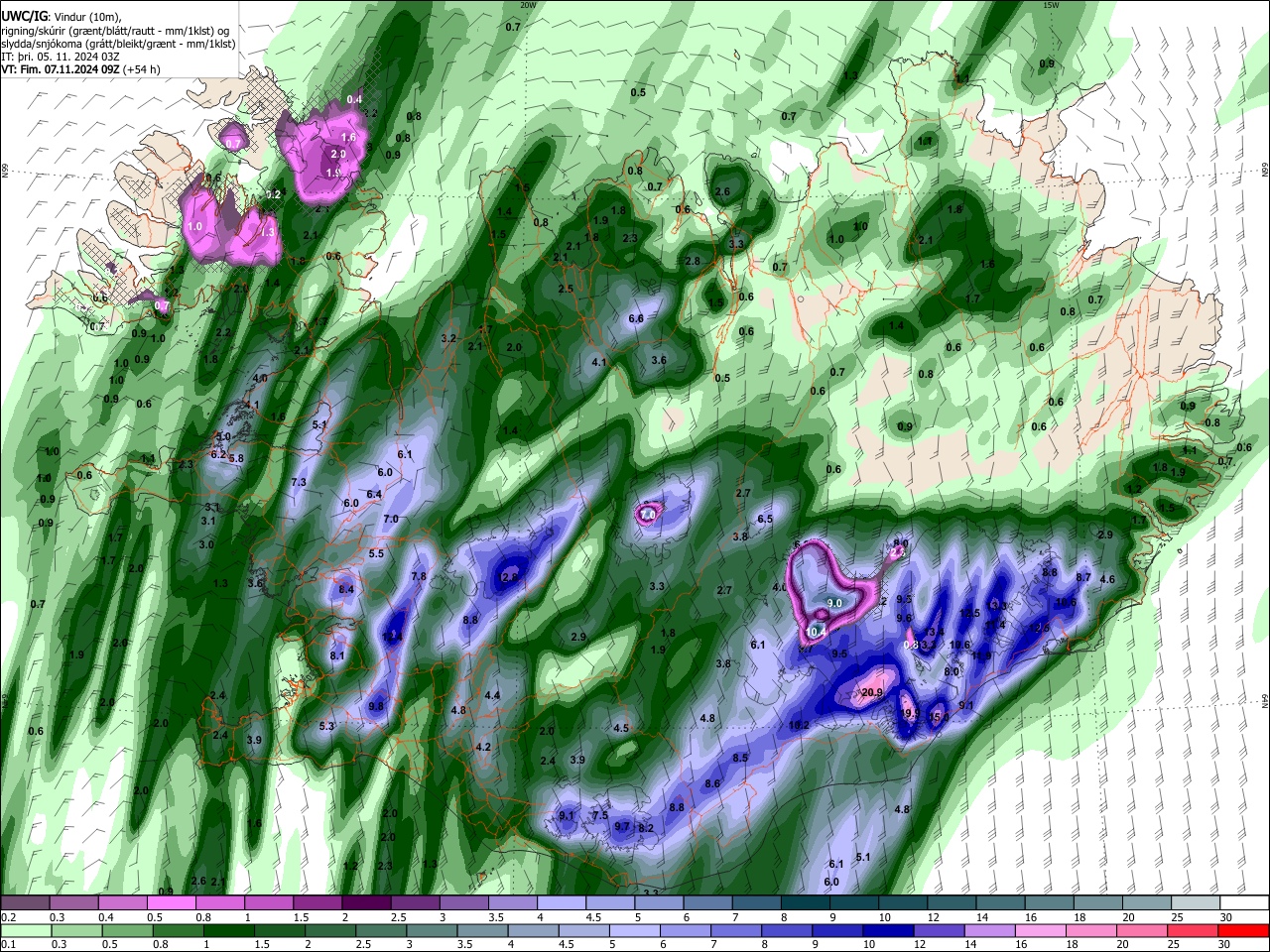This screenshot has width=1270, height=952.
Task: Click the 15W longitude label
Action: 1051,5
